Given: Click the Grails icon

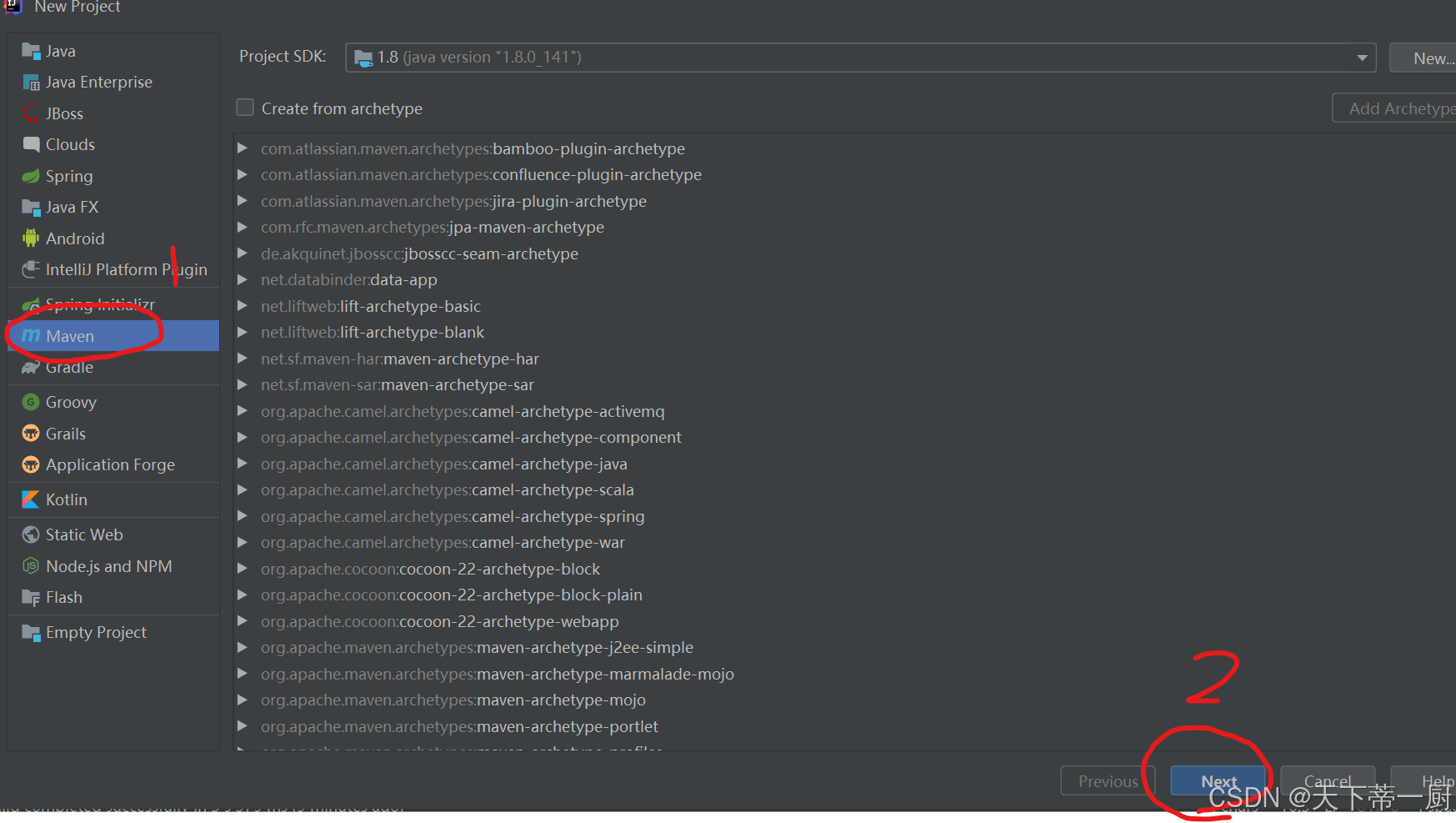Looking at the screenshot, I should [31, 434].
